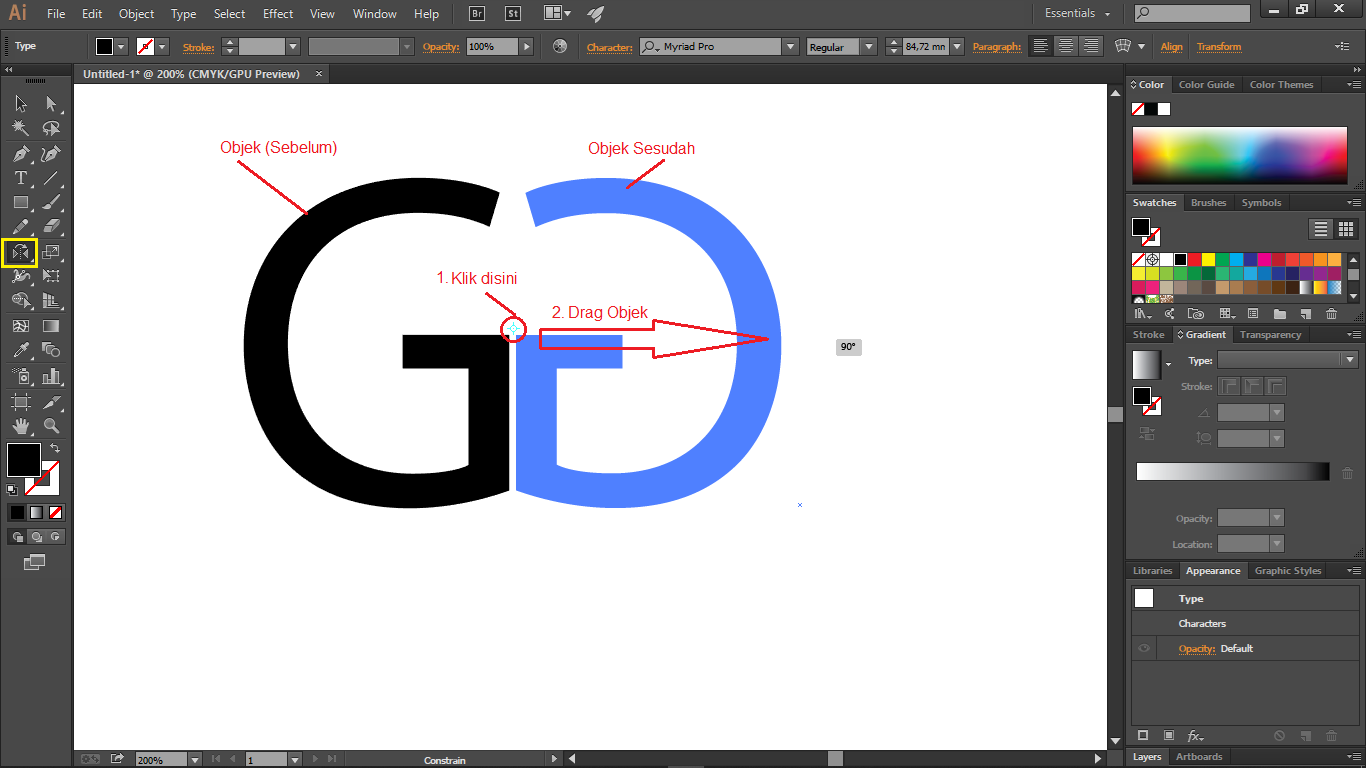Reset to default fill and stroke

[12, 490]
